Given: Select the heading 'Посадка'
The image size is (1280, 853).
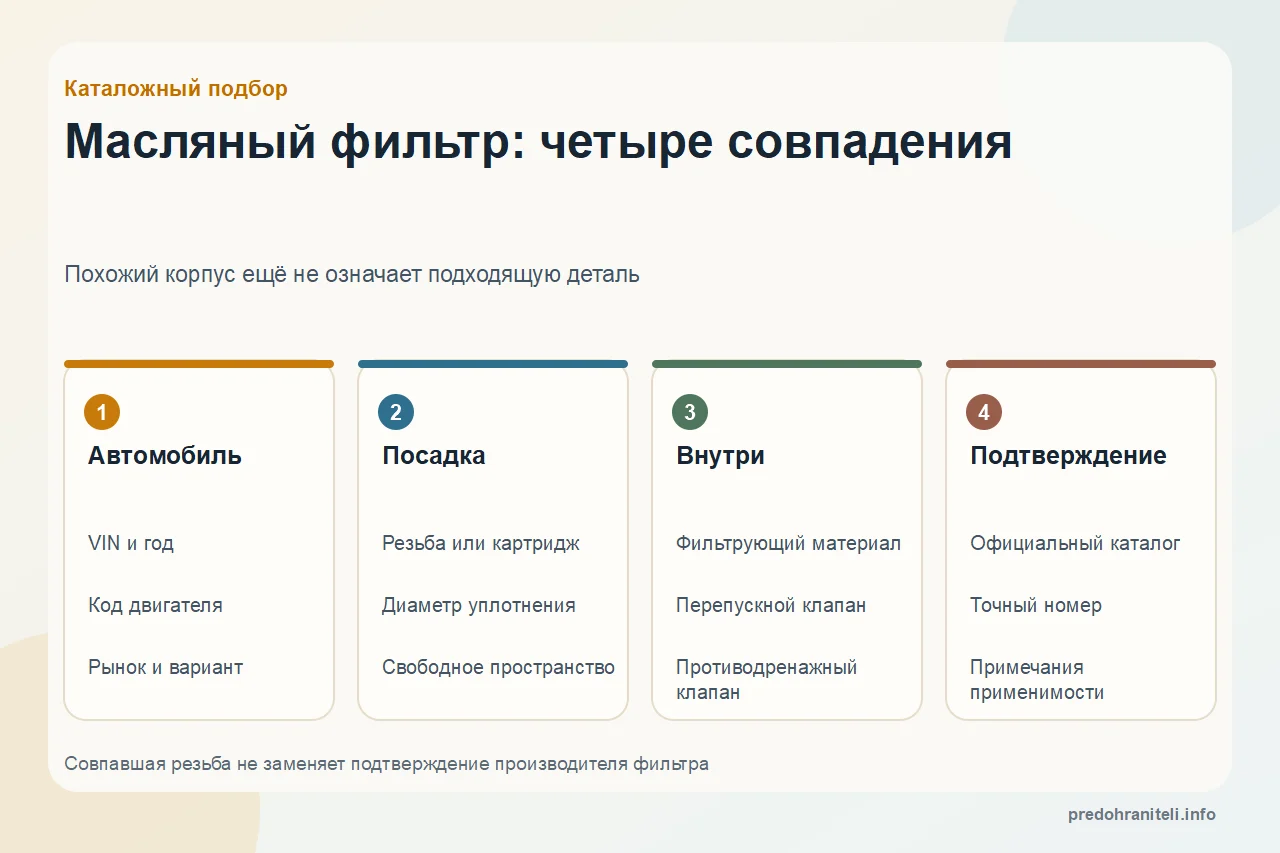Looking at the screenshot, I should pyautogui.click(x=434, y=456).
